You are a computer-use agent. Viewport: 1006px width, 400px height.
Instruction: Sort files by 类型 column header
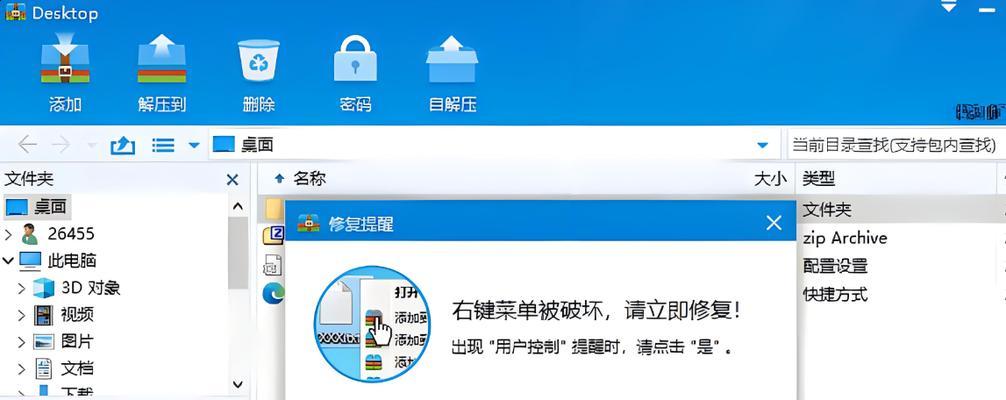tap(819, 179)
